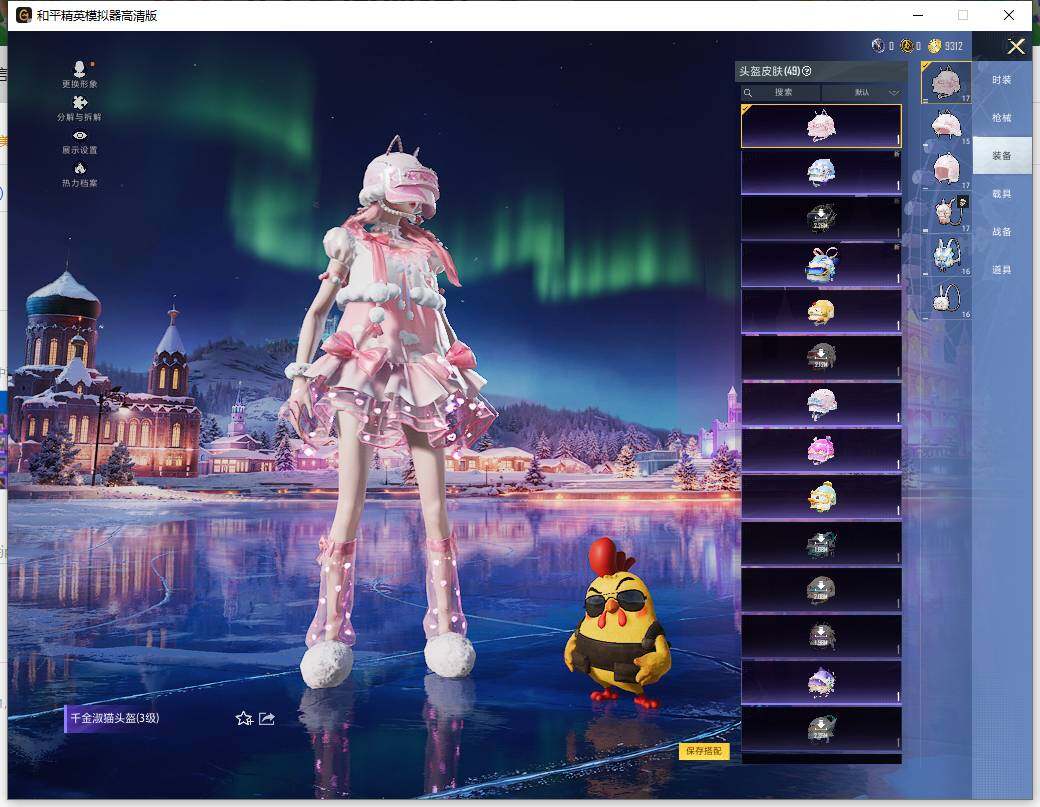Click the magnifier icon in the search box

point(748,93)
